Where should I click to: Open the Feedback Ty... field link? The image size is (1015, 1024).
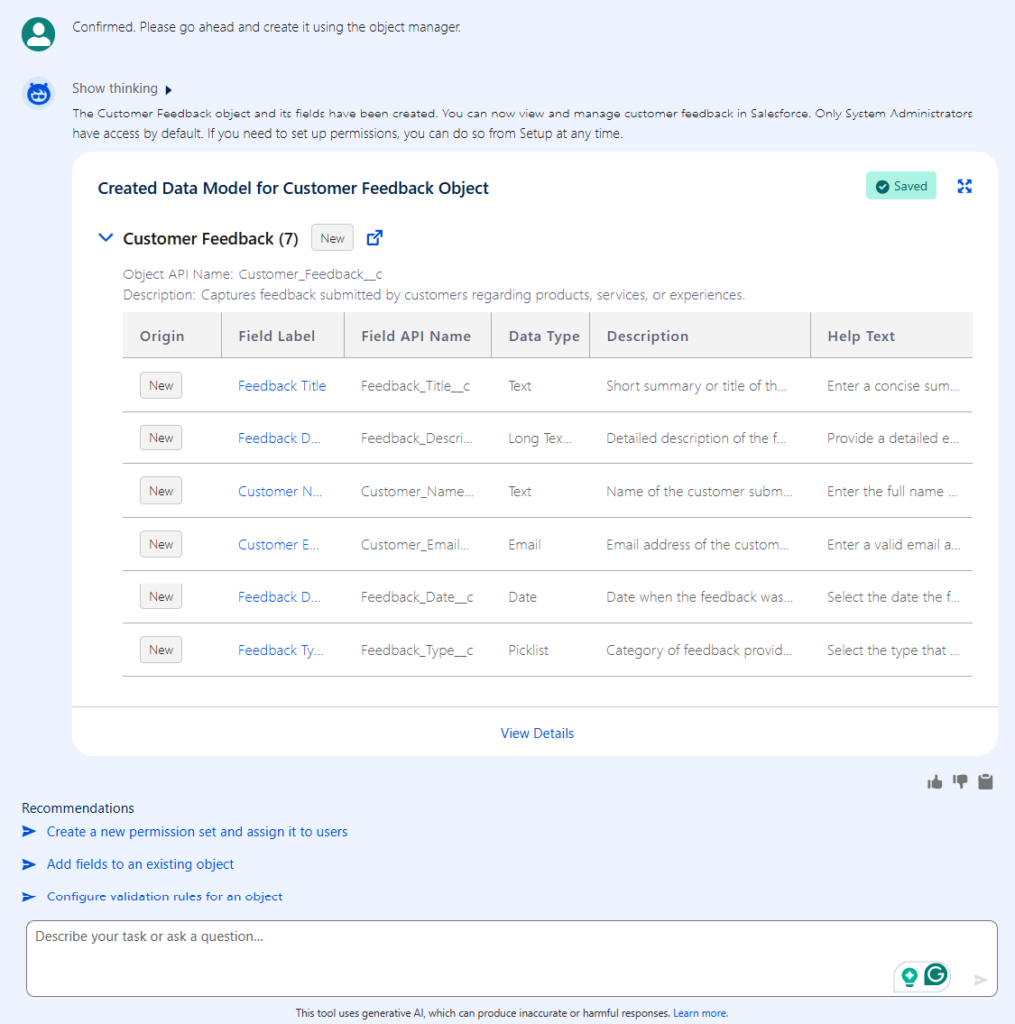pos(280,650)
